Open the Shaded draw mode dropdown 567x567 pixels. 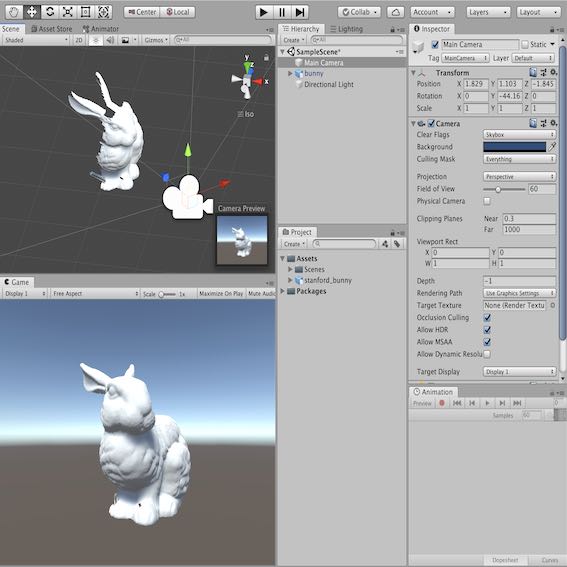pyautogui.click(x=35, y=40)
